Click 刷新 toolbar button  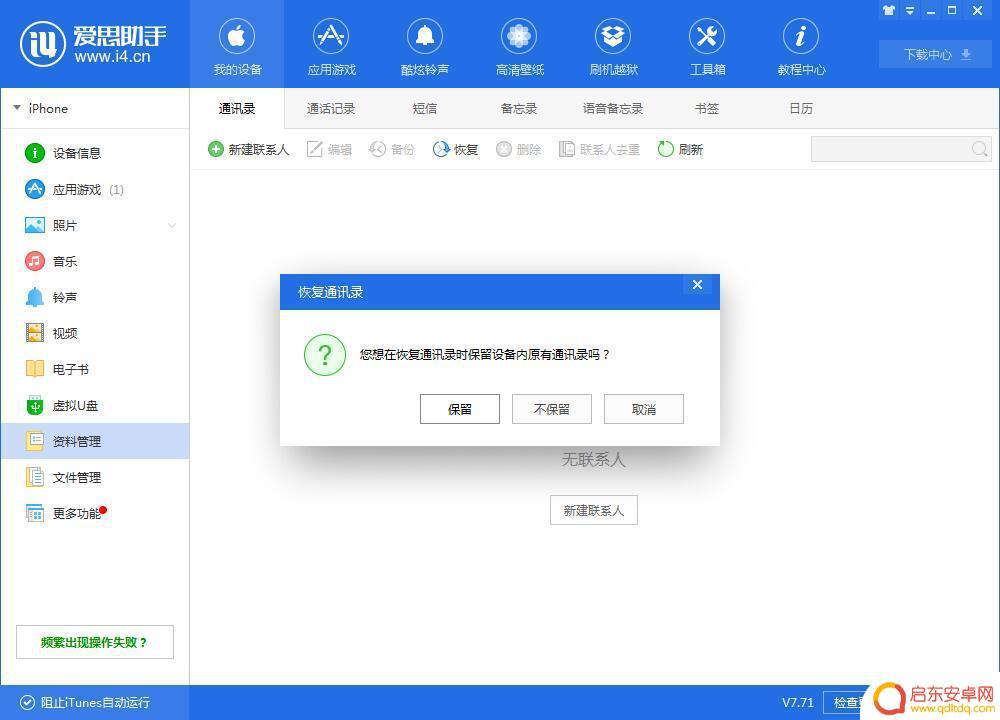tap(680, 149)
